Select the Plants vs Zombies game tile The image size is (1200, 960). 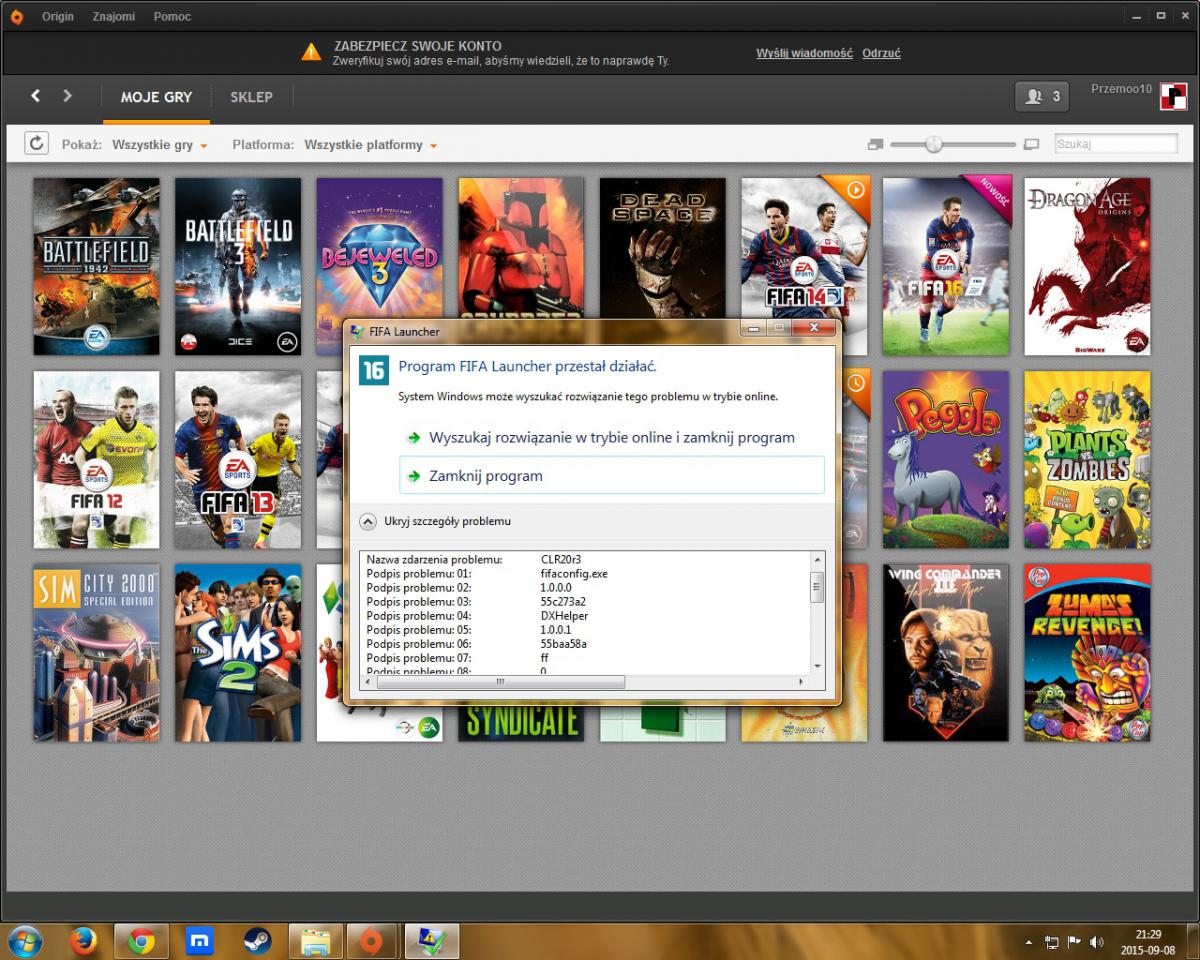(x=1087, y=460)
